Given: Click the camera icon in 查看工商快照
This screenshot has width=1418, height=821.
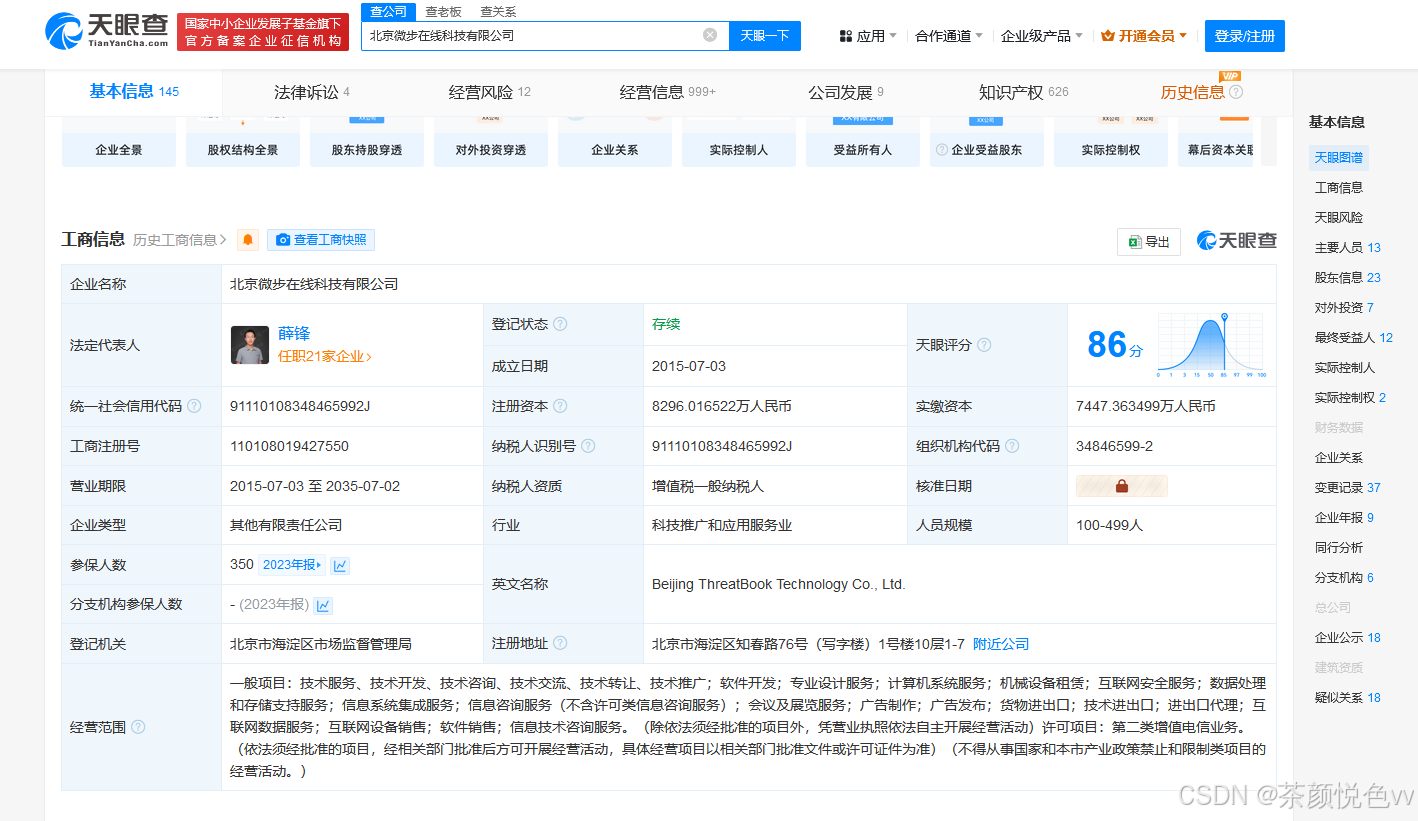Looking at the screenshot, I should [x=283, y=240].
